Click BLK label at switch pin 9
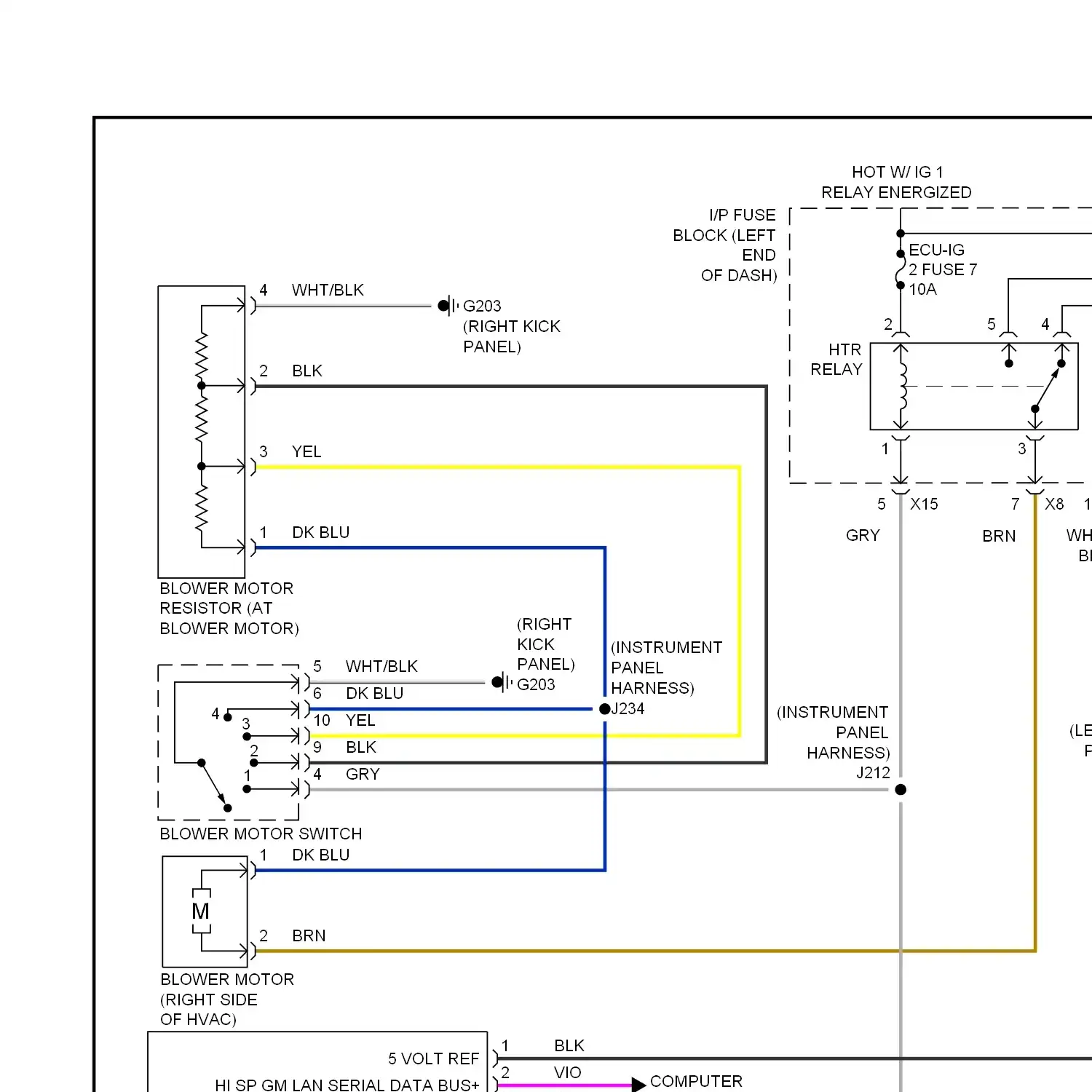The height and width of the screenshot is (1092, 1092). (361, 747)
